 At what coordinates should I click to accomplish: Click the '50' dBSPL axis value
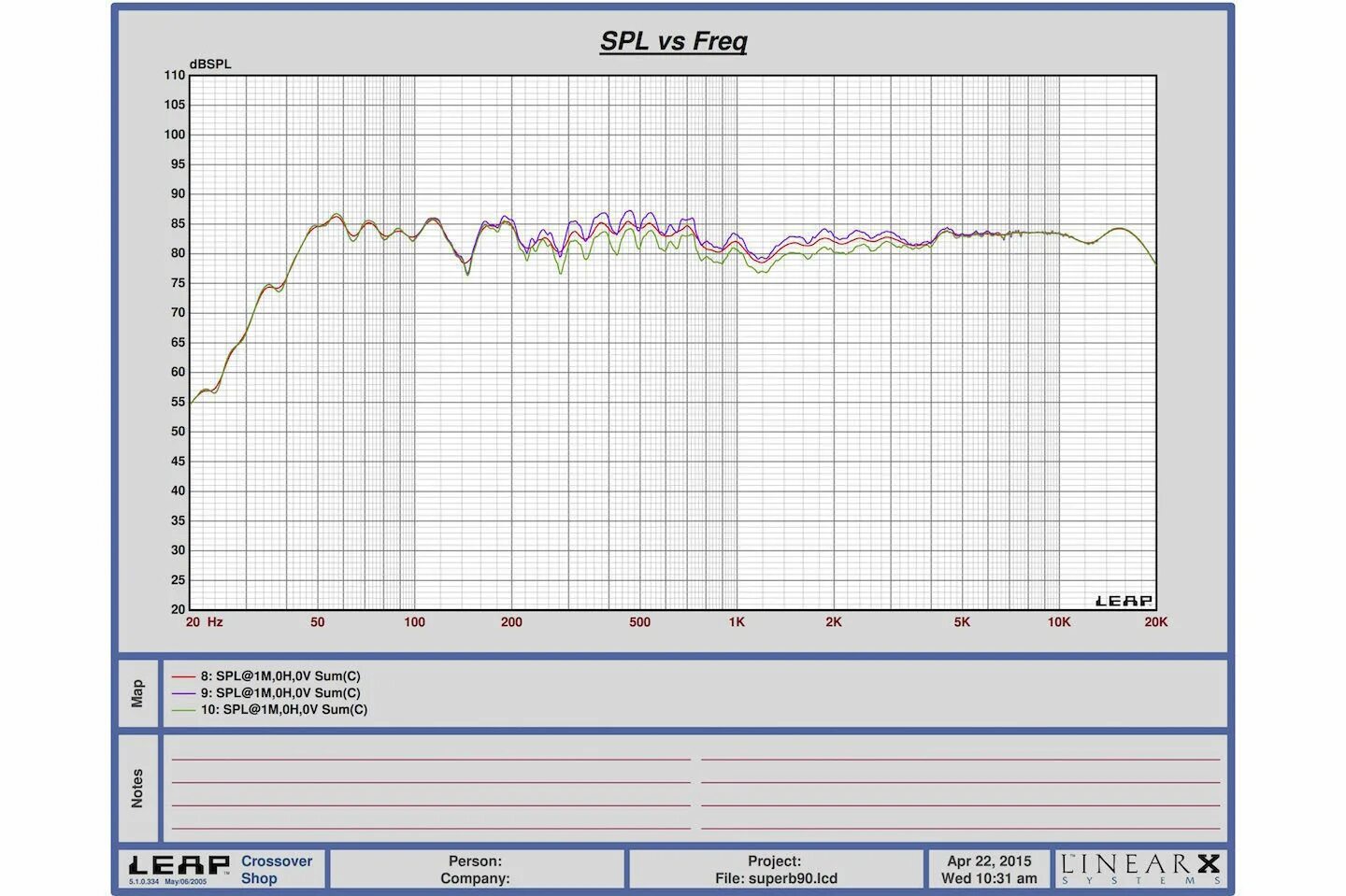pyautogui.click(x=178, y=432)
